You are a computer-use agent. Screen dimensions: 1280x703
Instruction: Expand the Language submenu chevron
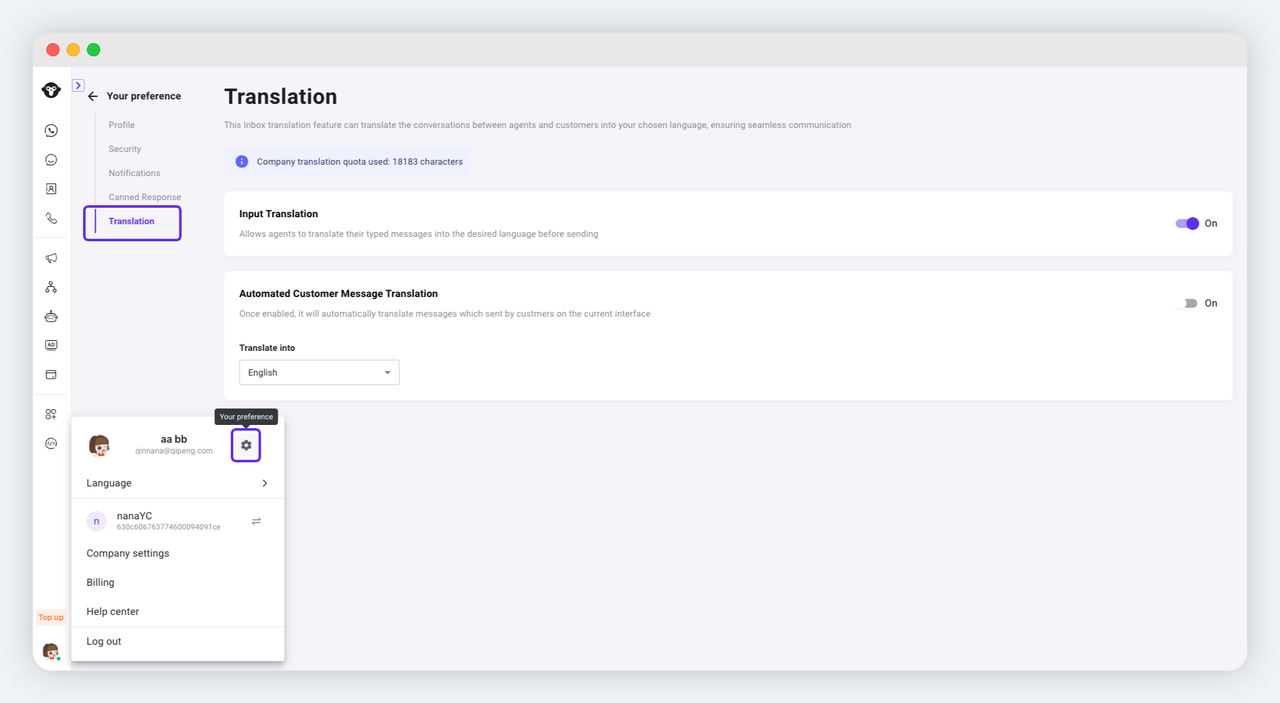click(x=264, y=483)
